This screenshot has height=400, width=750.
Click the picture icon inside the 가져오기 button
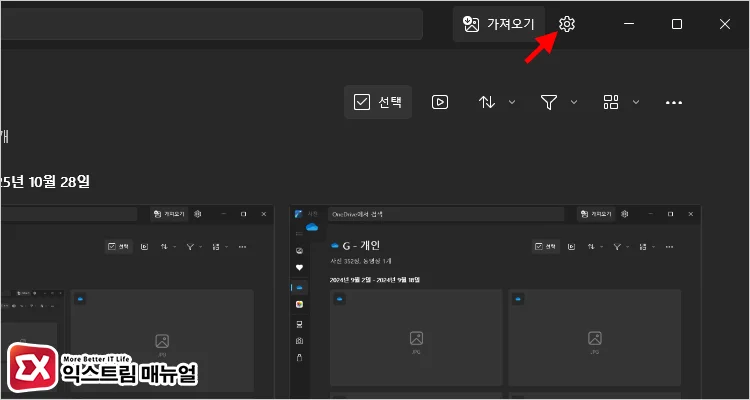[x=471, y=24]
